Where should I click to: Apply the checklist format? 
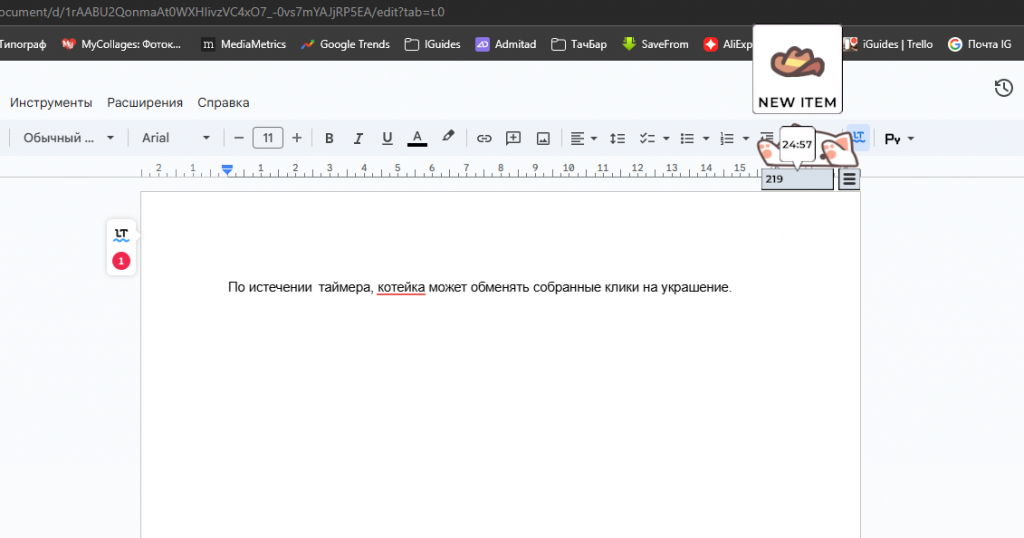647,138
